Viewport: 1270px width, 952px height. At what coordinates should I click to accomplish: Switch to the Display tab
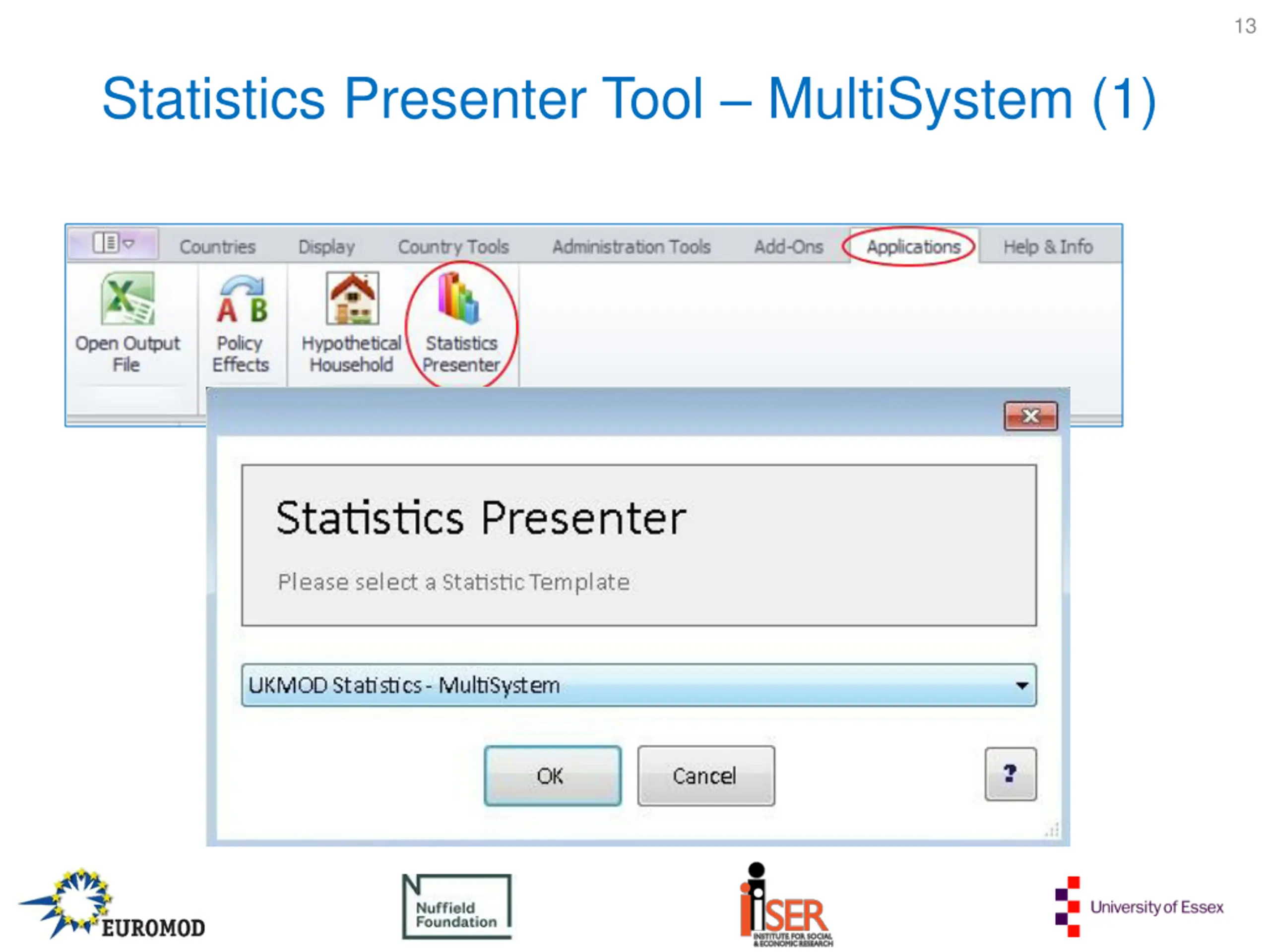[x=326, y=247]
